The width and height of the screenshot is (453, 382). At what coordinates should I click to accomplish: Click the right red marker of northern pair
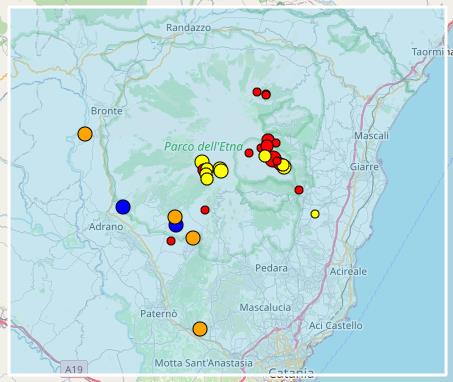266,95
